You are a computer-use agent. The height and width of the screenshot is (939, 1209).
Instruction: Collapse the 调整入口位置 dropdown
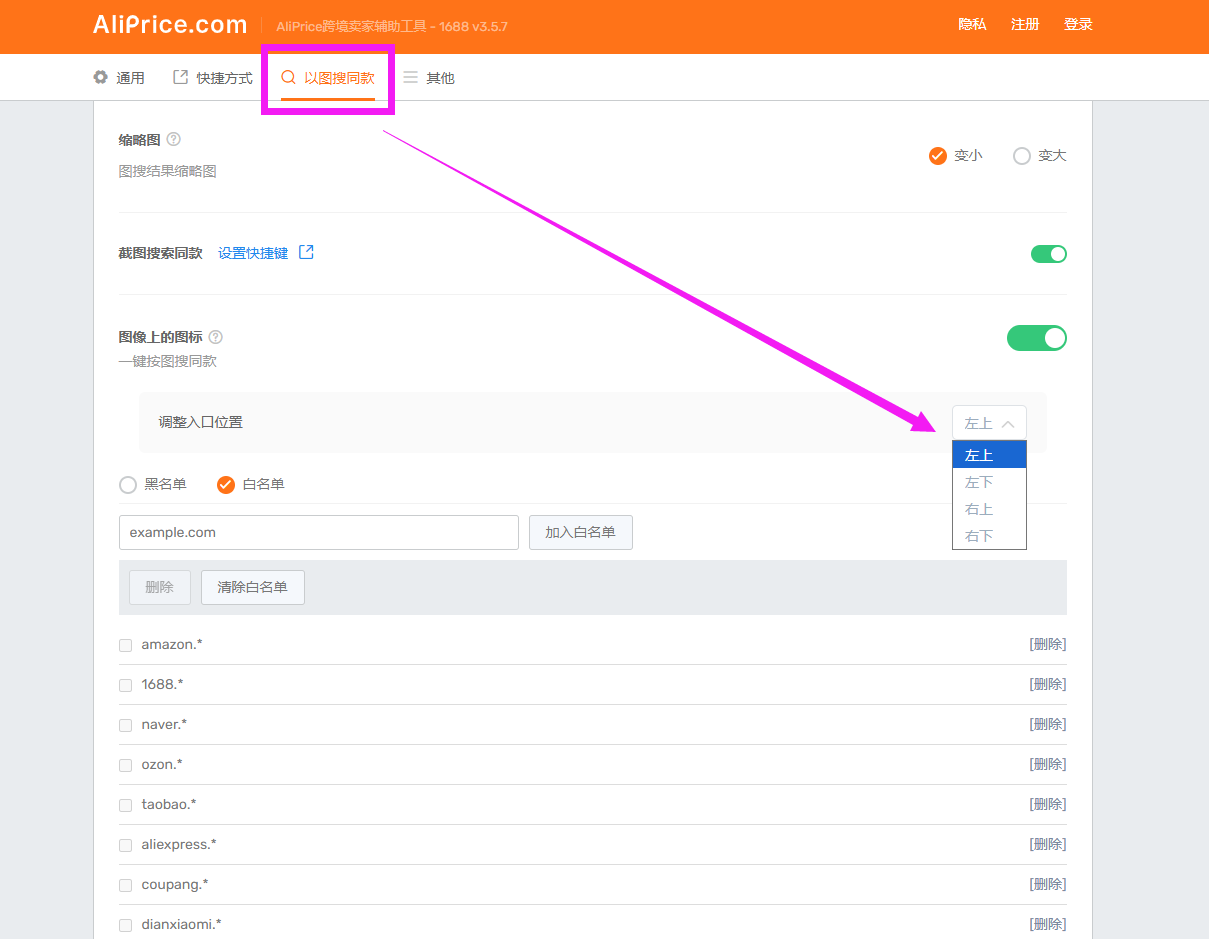(989, 423)
